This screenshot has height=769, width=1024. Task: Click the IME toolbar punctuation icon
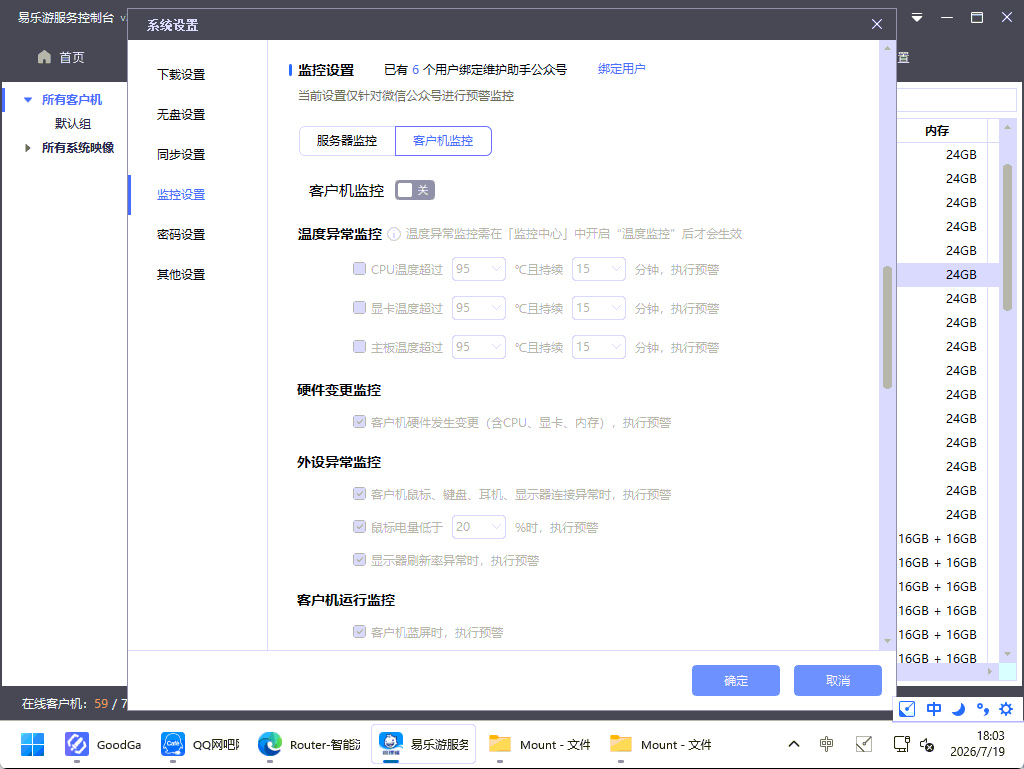pos(982,709)
